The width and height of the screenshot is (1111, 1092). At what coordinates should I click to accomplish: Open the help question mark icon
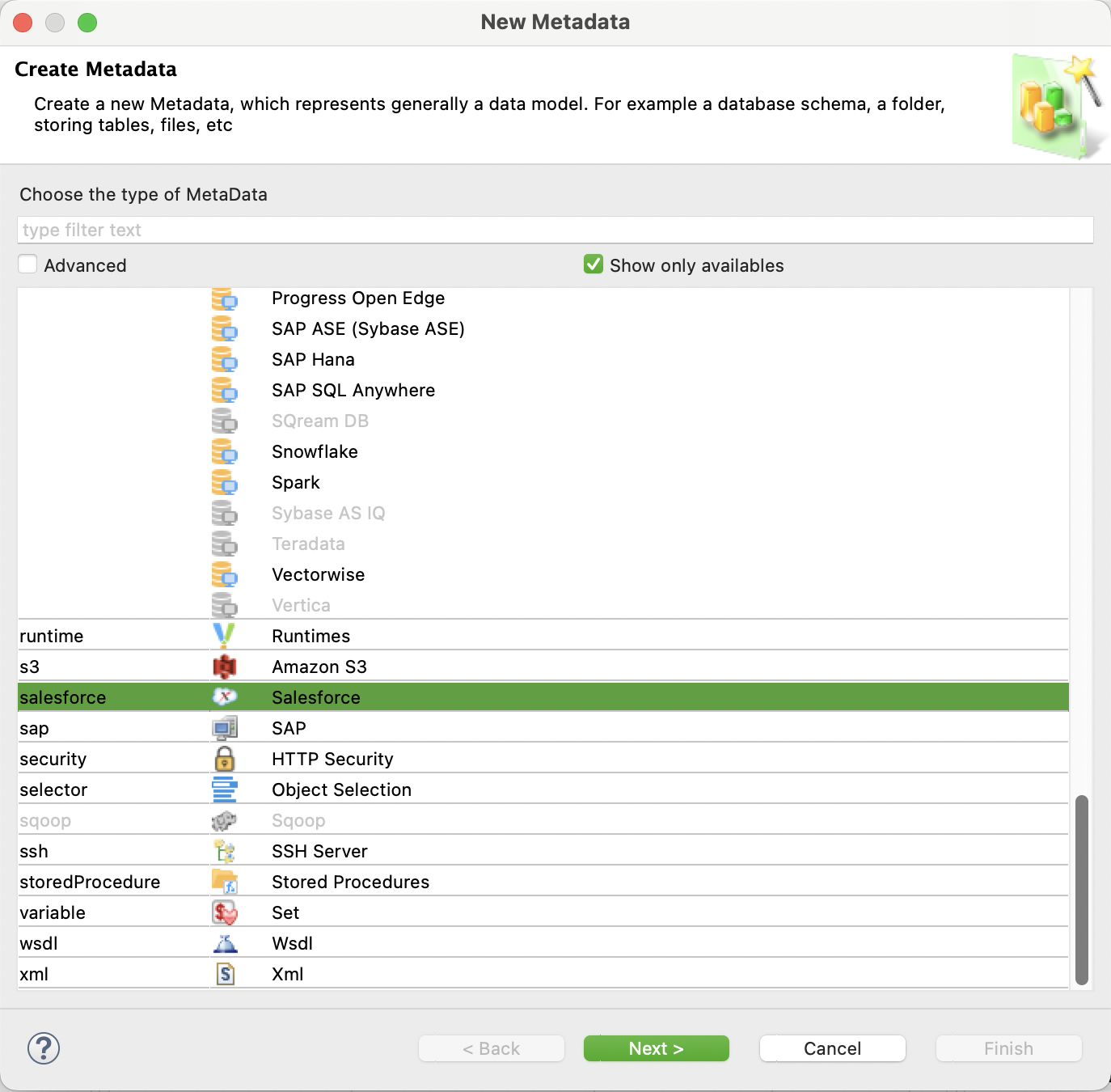click(x=44, y=1048)
